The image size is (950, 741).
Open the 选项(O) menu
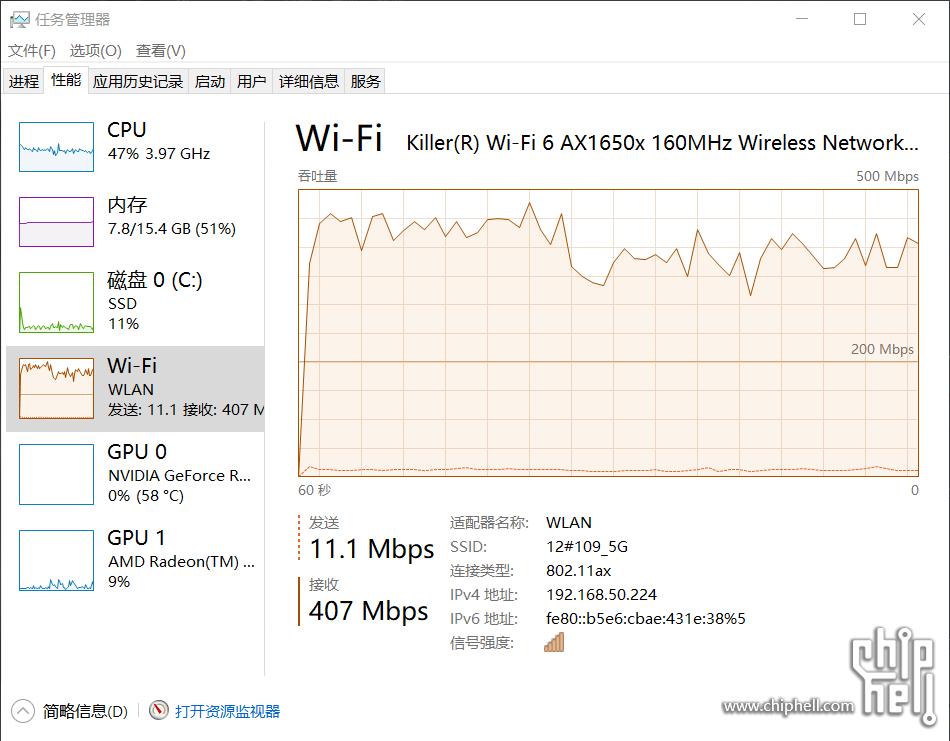click(94, 50)
